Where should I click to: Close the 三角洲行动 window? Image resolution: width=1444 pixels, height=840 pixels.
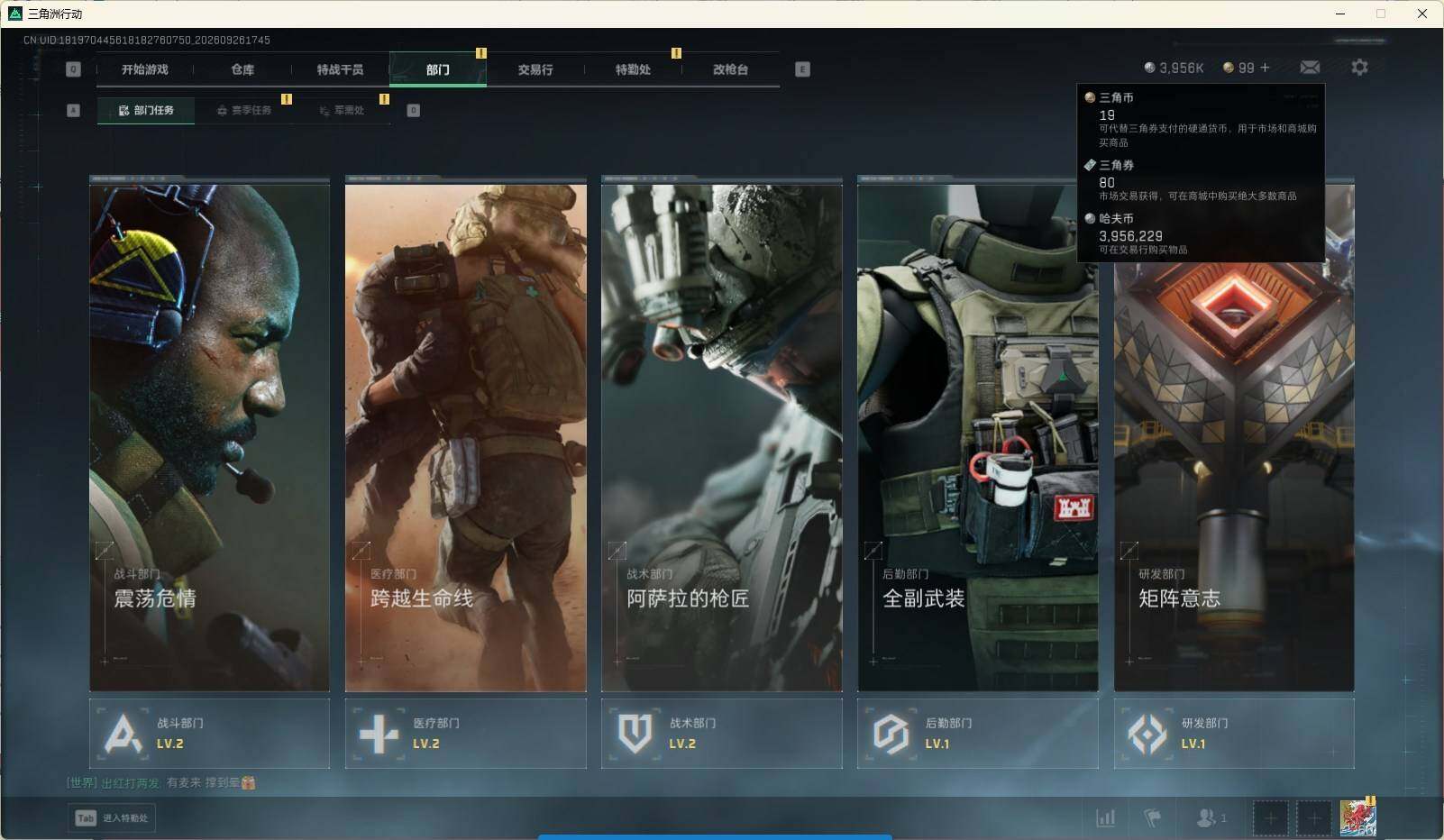[1422, 14]
